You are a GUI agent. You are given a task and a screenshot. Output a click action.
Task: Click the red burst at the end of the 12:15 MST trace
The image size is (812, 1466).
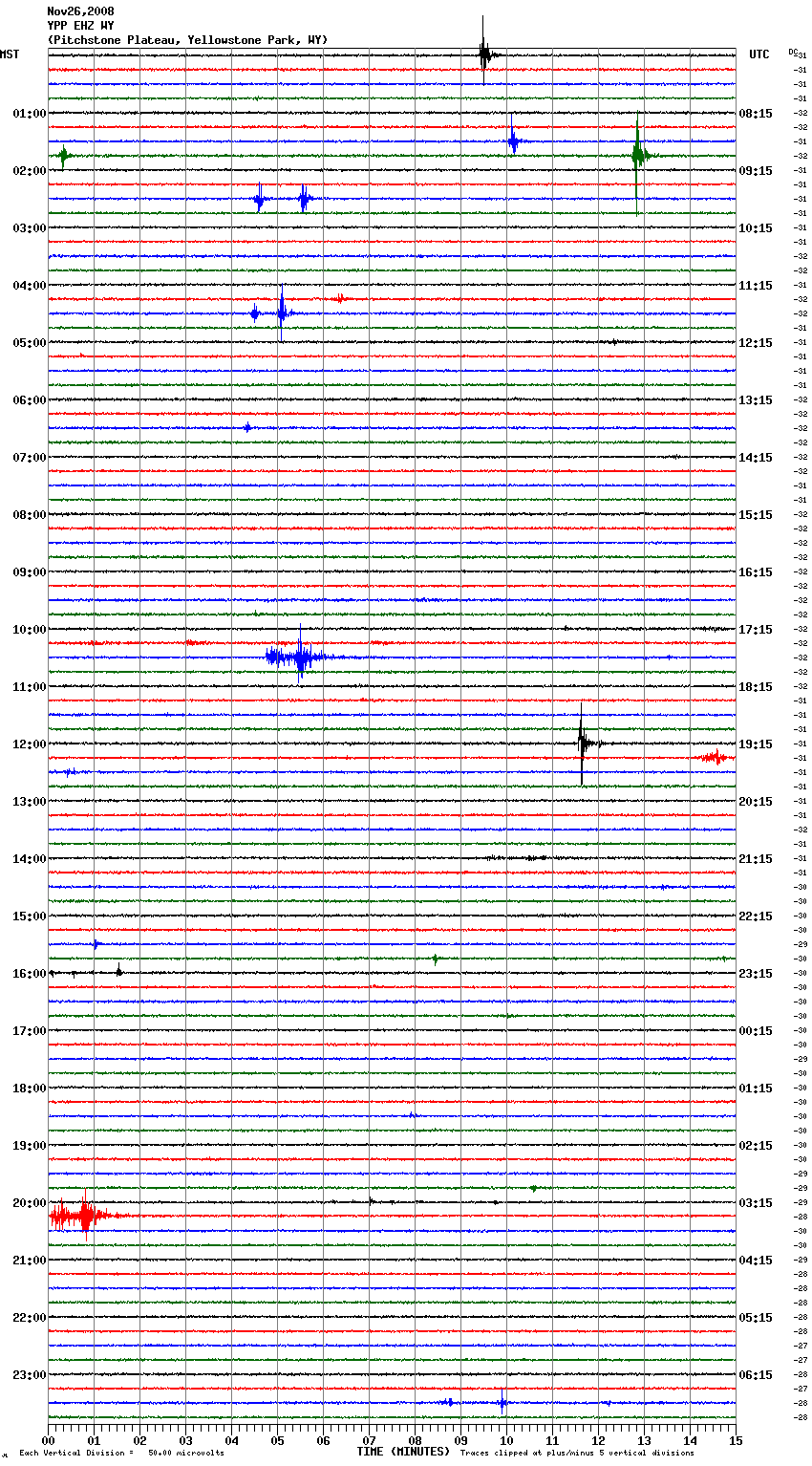point(715,758)
